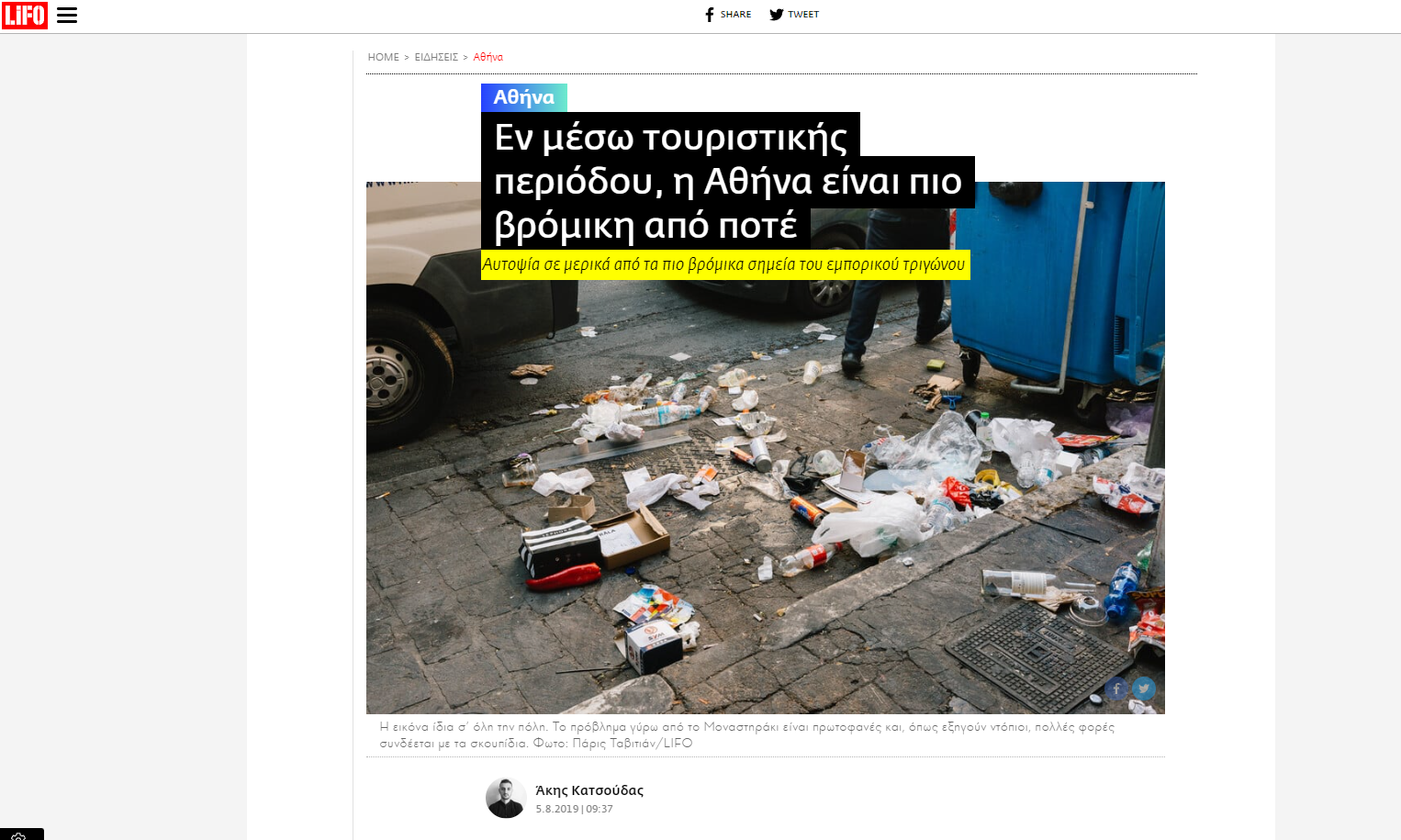The width and height of the screenshot is (1401, 840).
Task: Click the Twitter bird icon in top bar
Action: [x=777, y=15]
